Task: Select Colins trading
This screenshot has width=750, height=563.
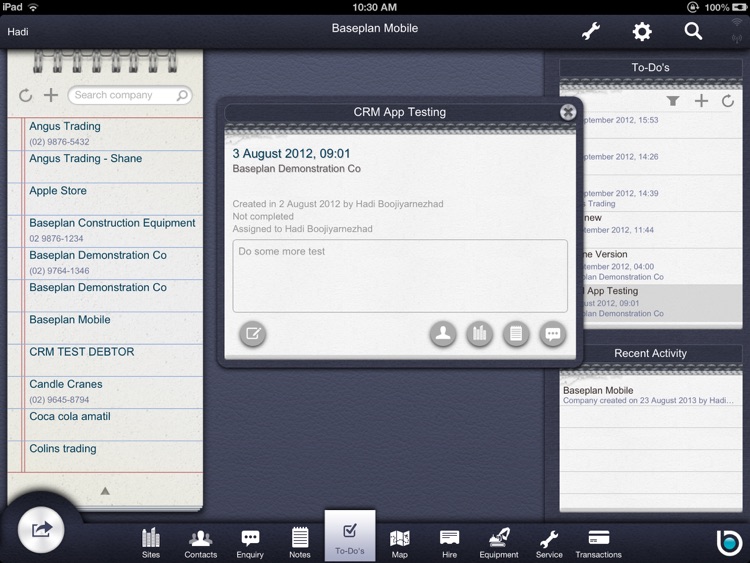Action: tap(105, 457)
